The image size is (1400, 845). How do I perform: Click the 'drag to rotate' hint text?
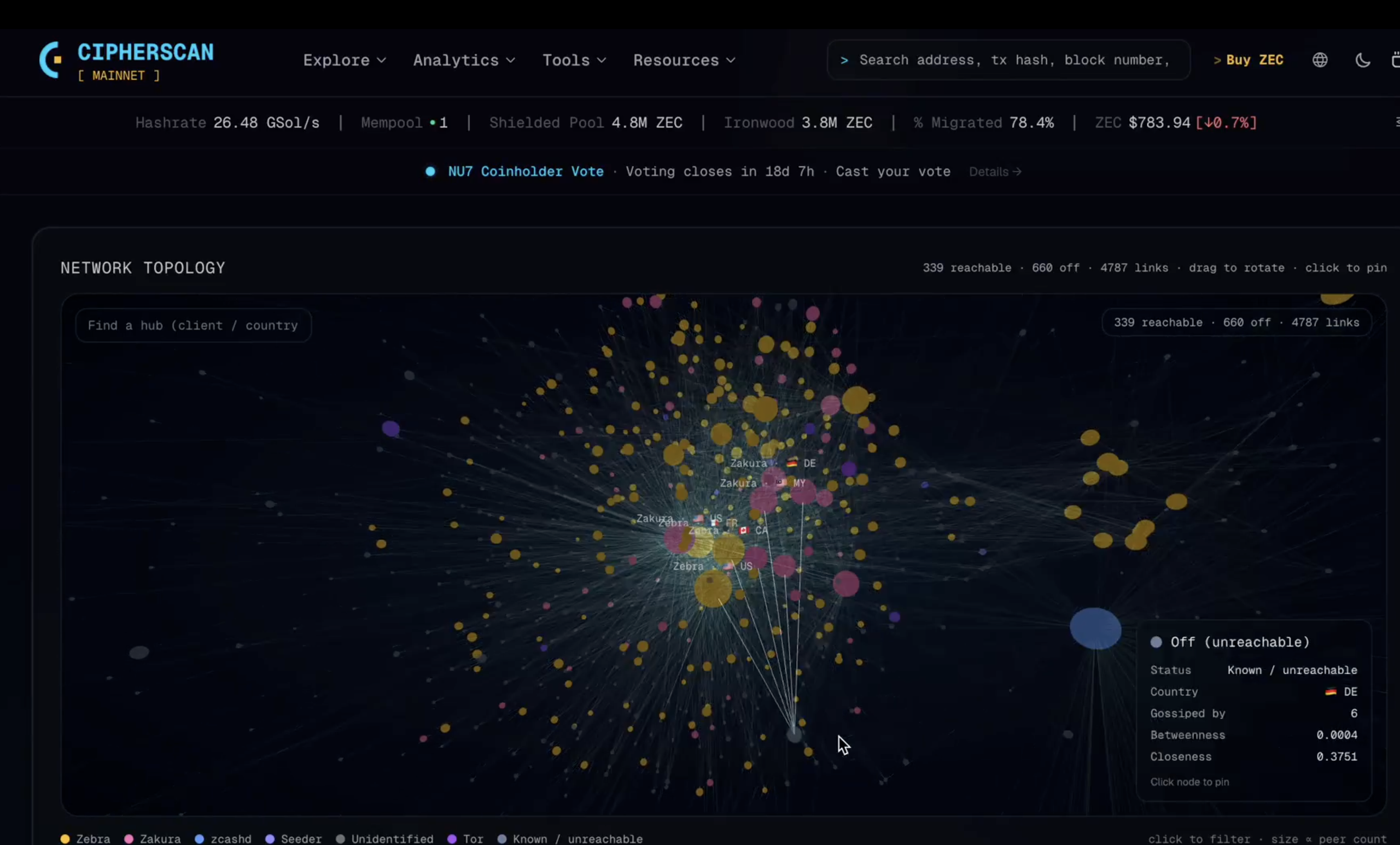click(x=1236, y=268)
